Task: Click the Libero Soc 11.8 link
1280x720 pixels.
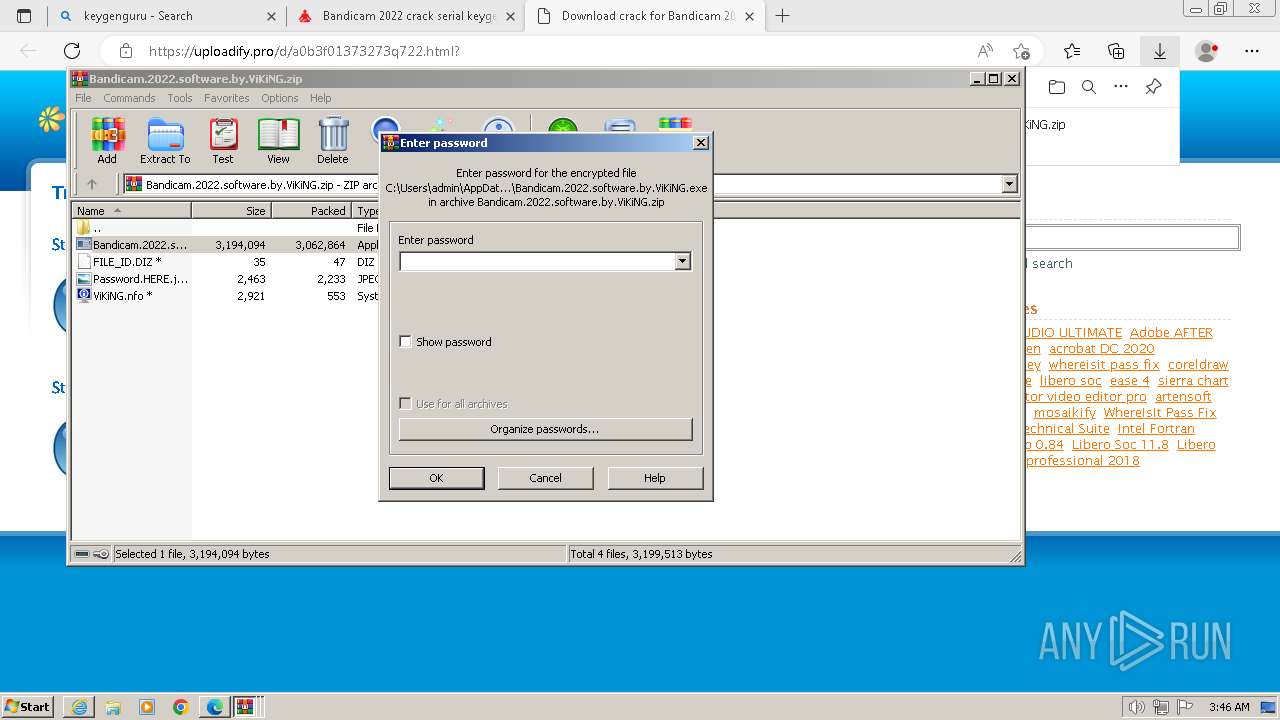Action: [1120, 445]
